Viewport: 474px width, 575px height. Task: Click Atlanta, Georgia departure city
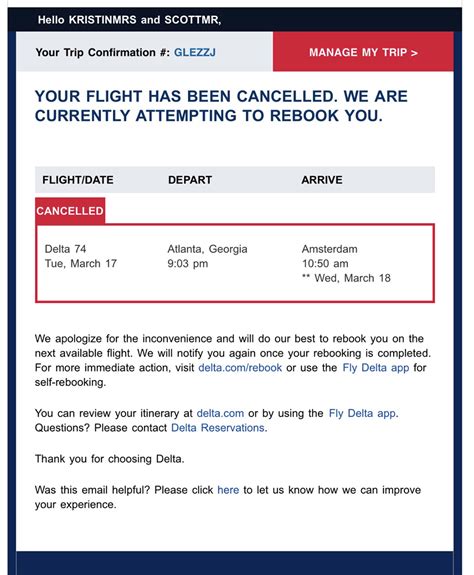pyautogui.click(x=207, y=249)
